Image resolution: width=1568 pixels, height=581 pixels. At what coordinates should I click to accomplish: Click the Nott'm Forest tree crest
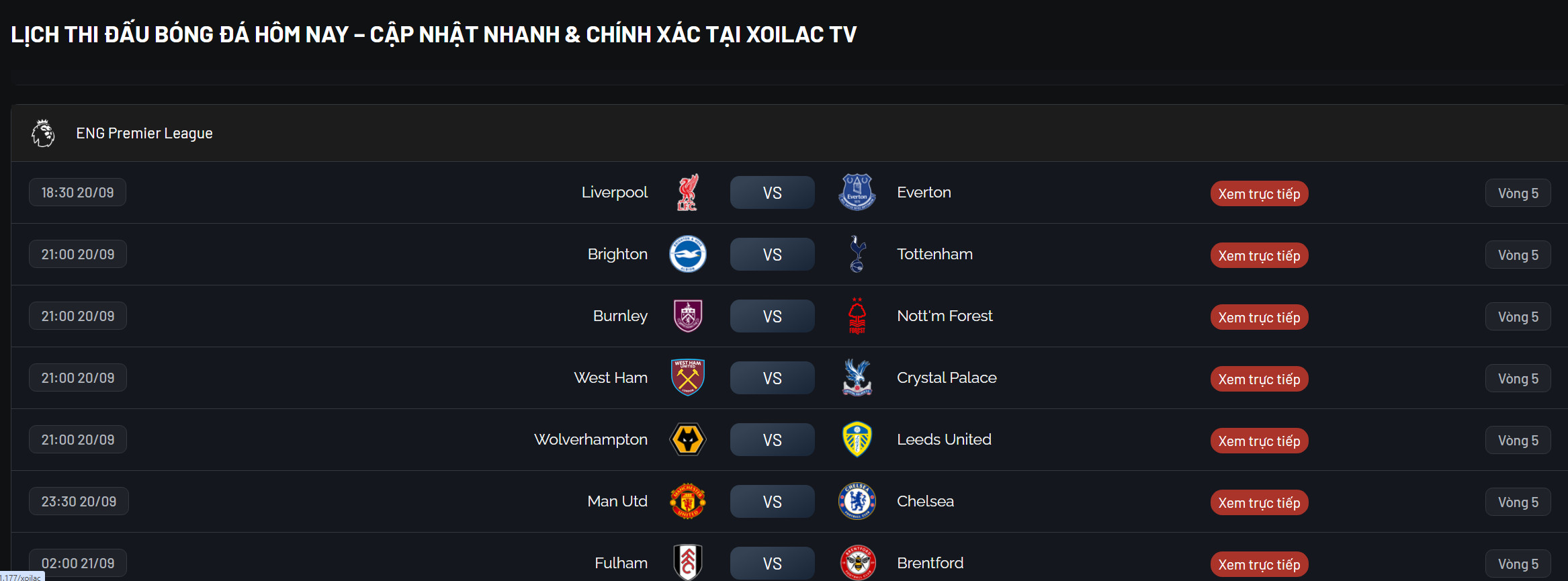[x=857, y=316]
